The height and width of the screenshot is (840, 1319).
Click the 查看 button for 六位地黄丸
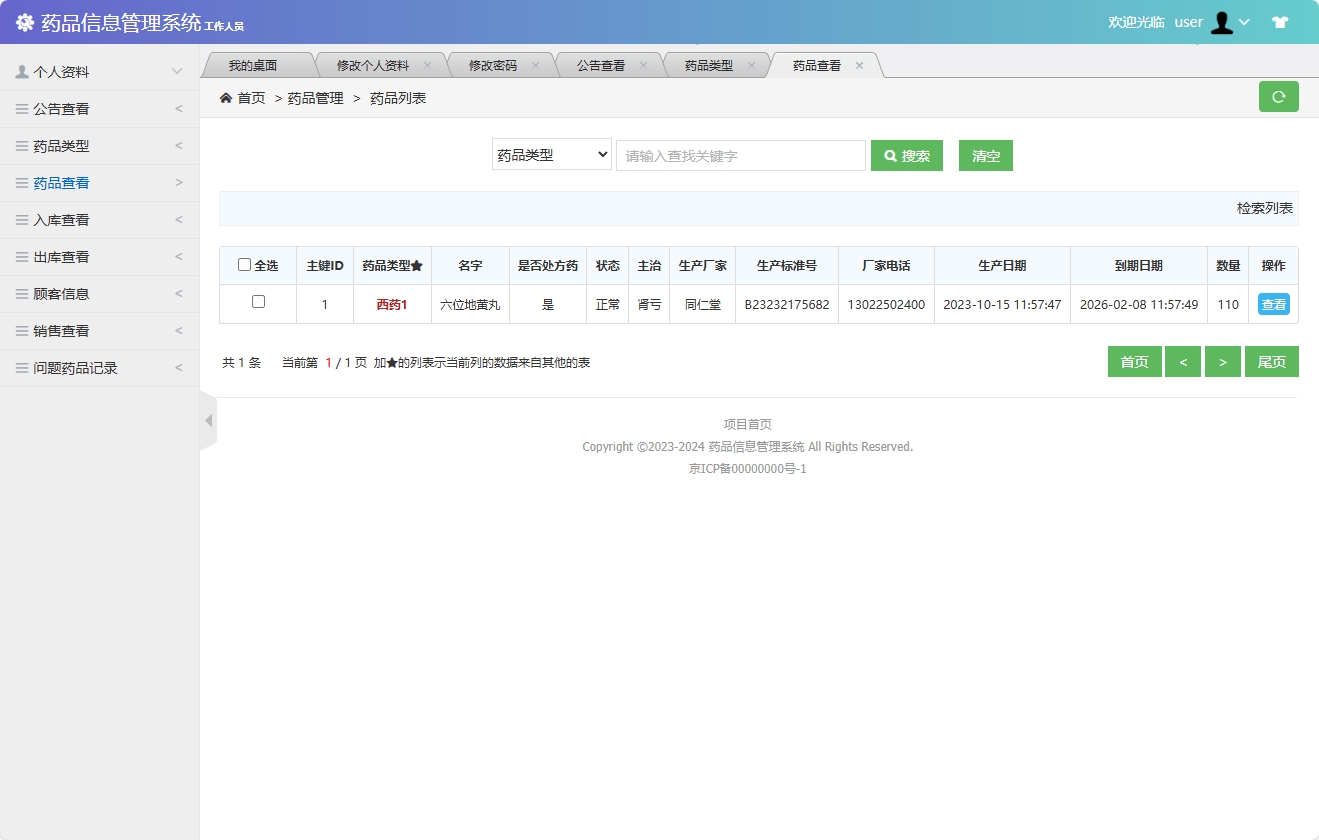[1273, 304]
